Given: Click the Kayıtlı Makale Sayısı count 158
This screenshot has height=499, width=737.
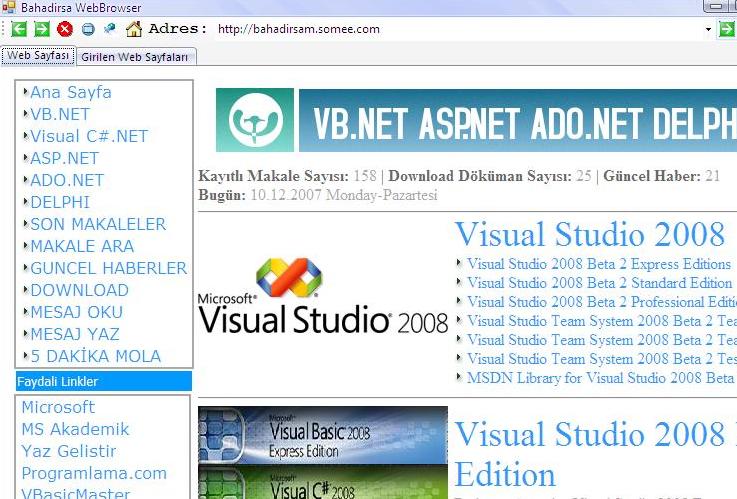Looking at the screenshot, I should coord(365,176).
